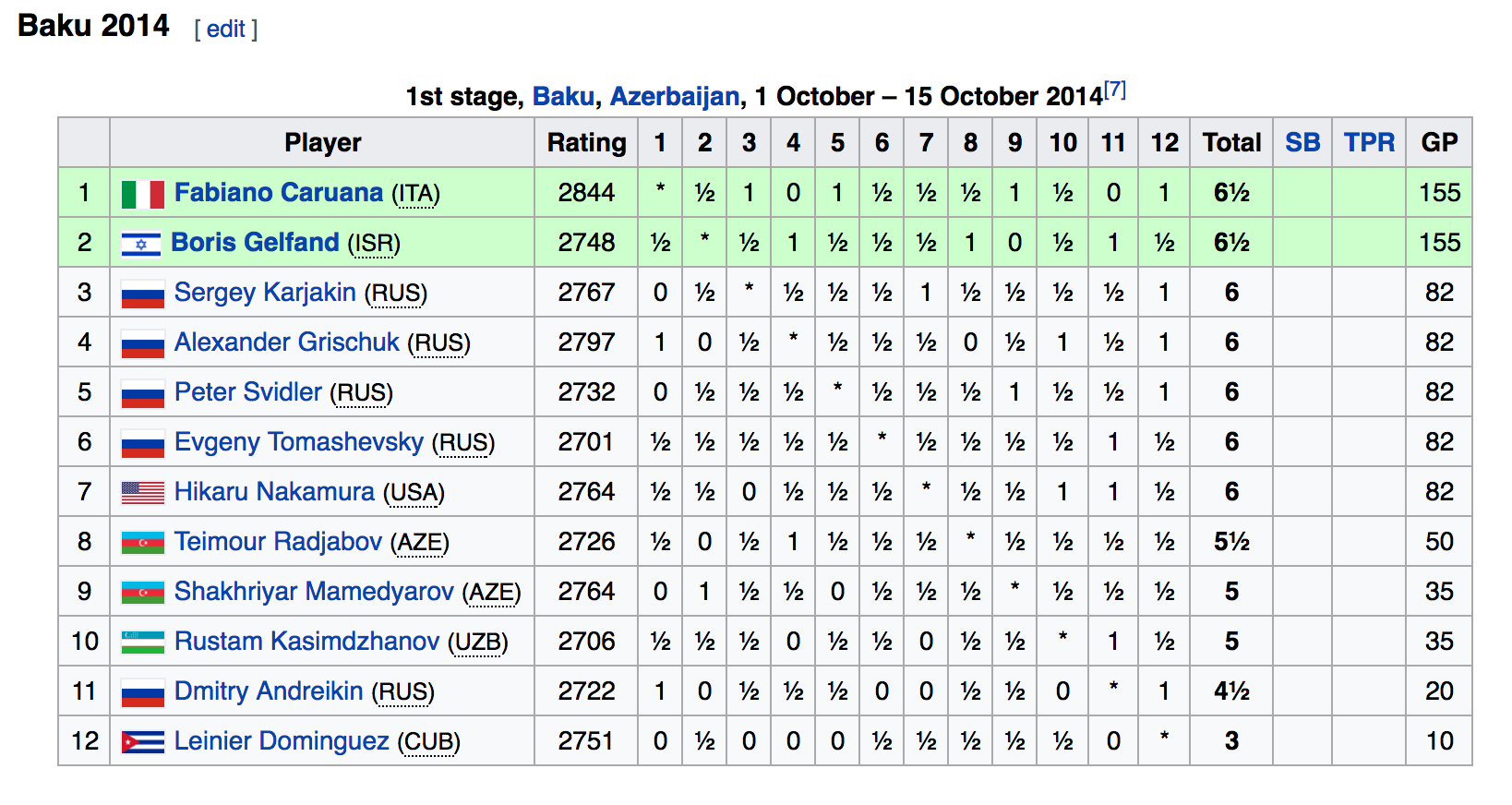The height and width of the screenshot is (805, 1512).
Task: Click the Azerbaijan flag beside Teimour Radjabov
Action: click(x=142, y=543)
